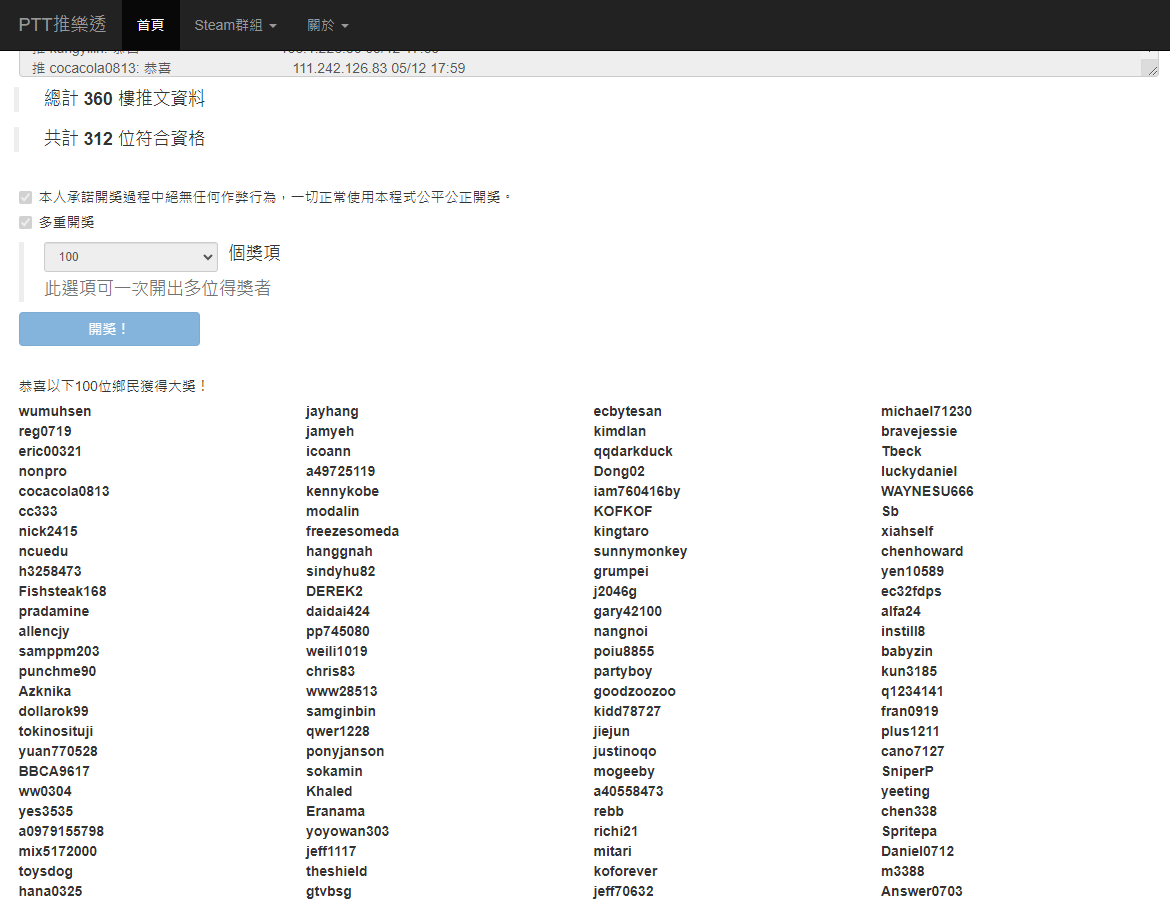Click the 總計 360 樓推文資料 summary text

click(x=125, y=99)
